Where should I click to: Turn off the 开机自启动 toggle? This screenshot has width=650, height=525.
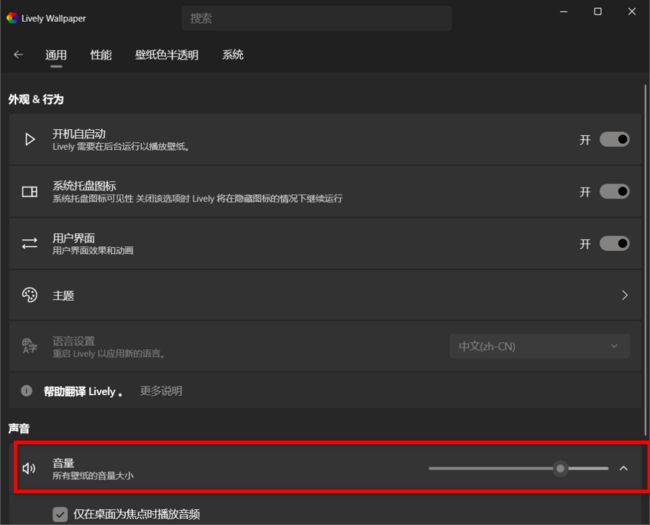tap(614, 139)
